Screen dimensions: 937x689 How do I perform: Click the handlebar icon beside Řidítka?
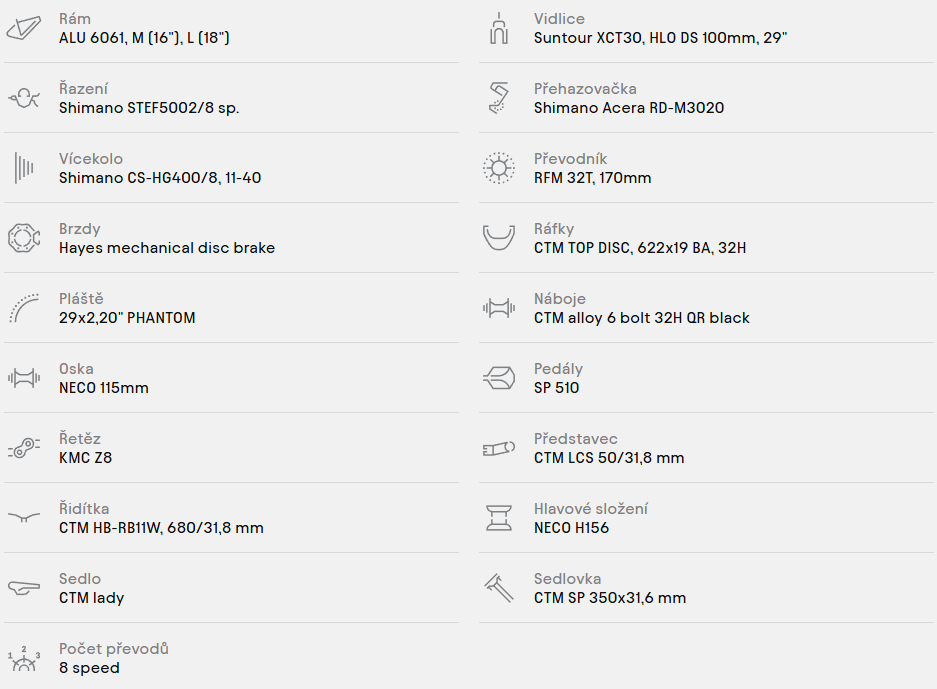coord(24,517)
